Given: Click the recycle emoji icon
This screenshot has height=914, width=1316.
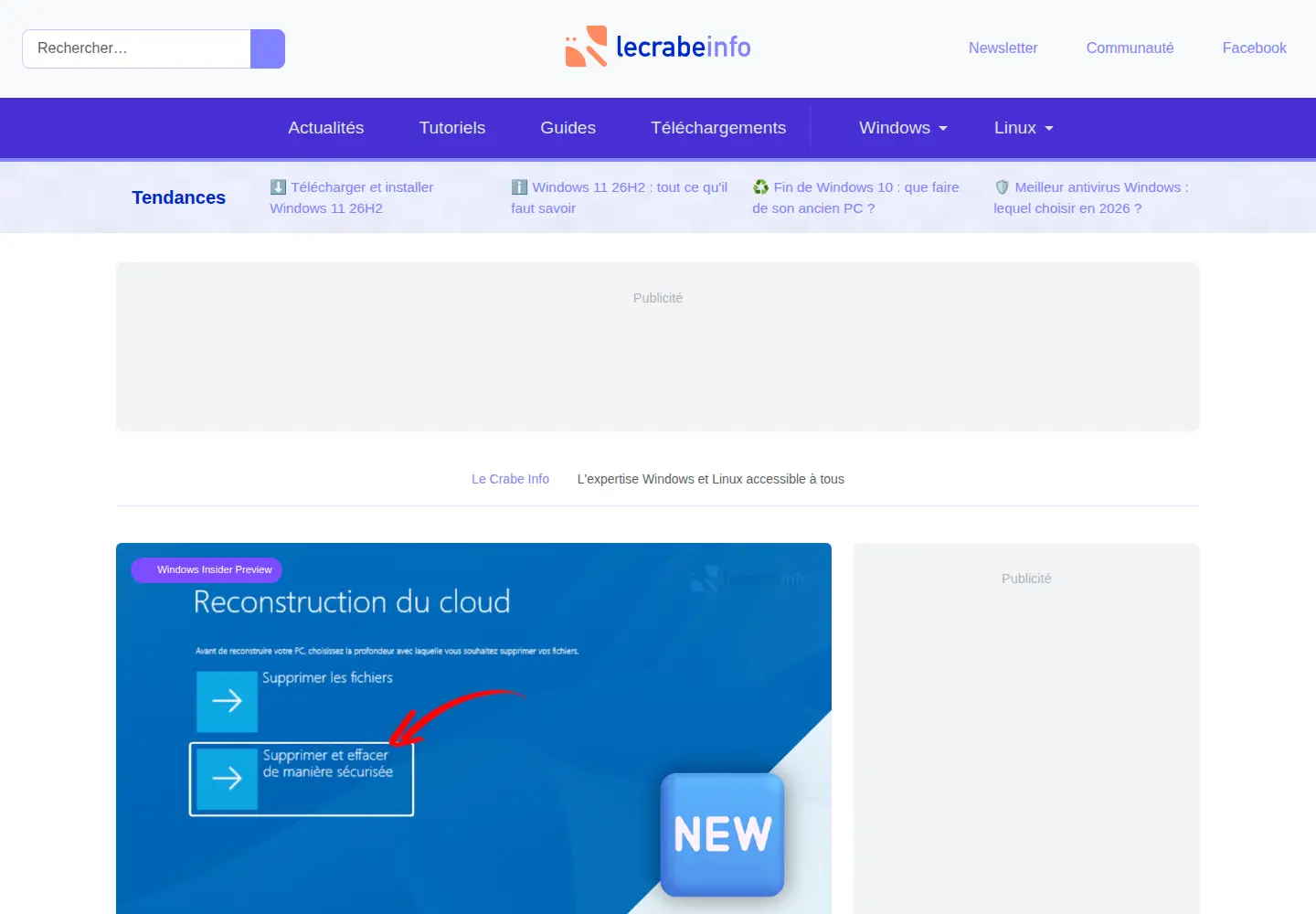Looking at the screenshot, I should tap(760, 187).
